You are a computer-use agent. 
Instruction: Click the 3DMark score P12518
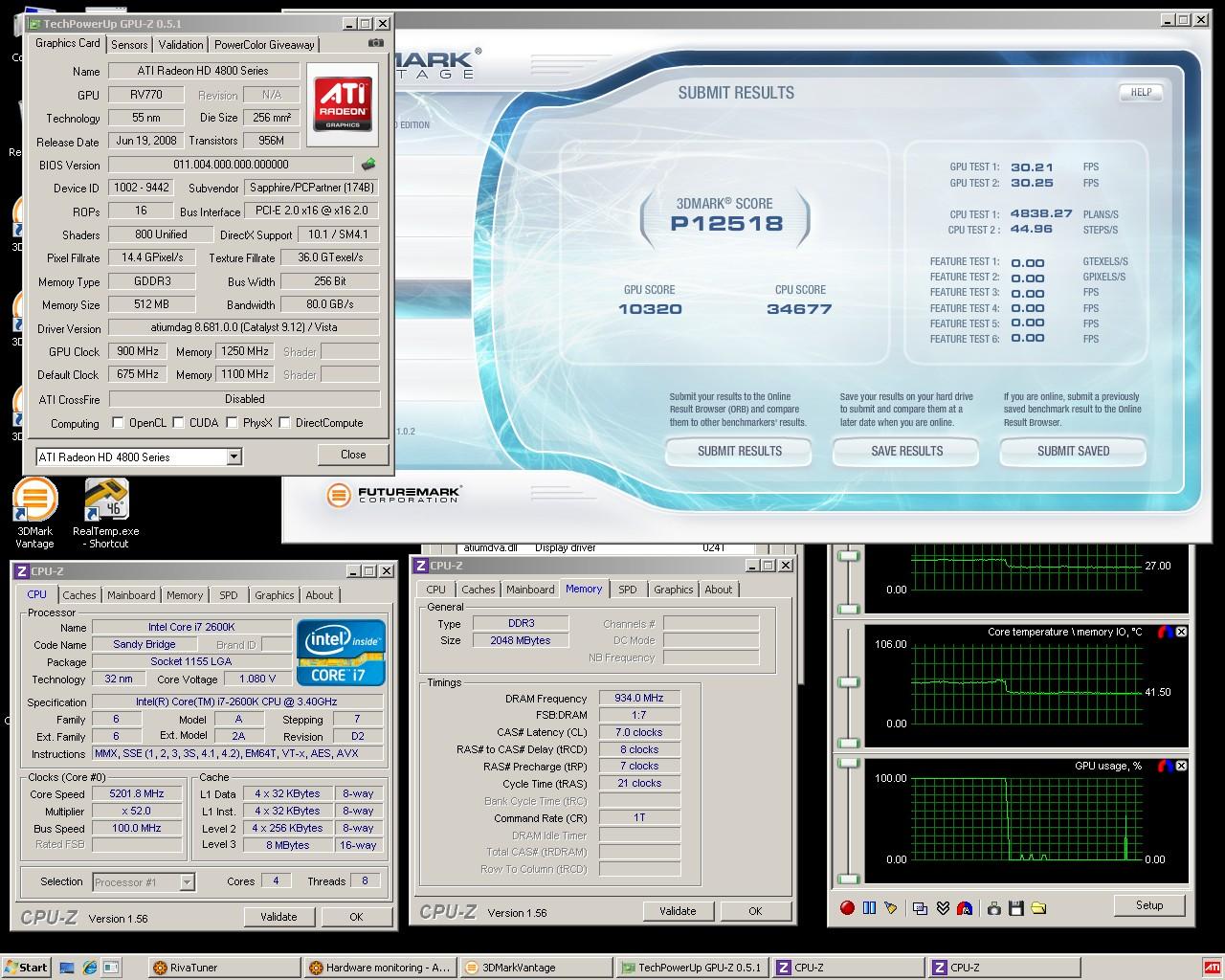pyautogui.click(x=726, y=223)
